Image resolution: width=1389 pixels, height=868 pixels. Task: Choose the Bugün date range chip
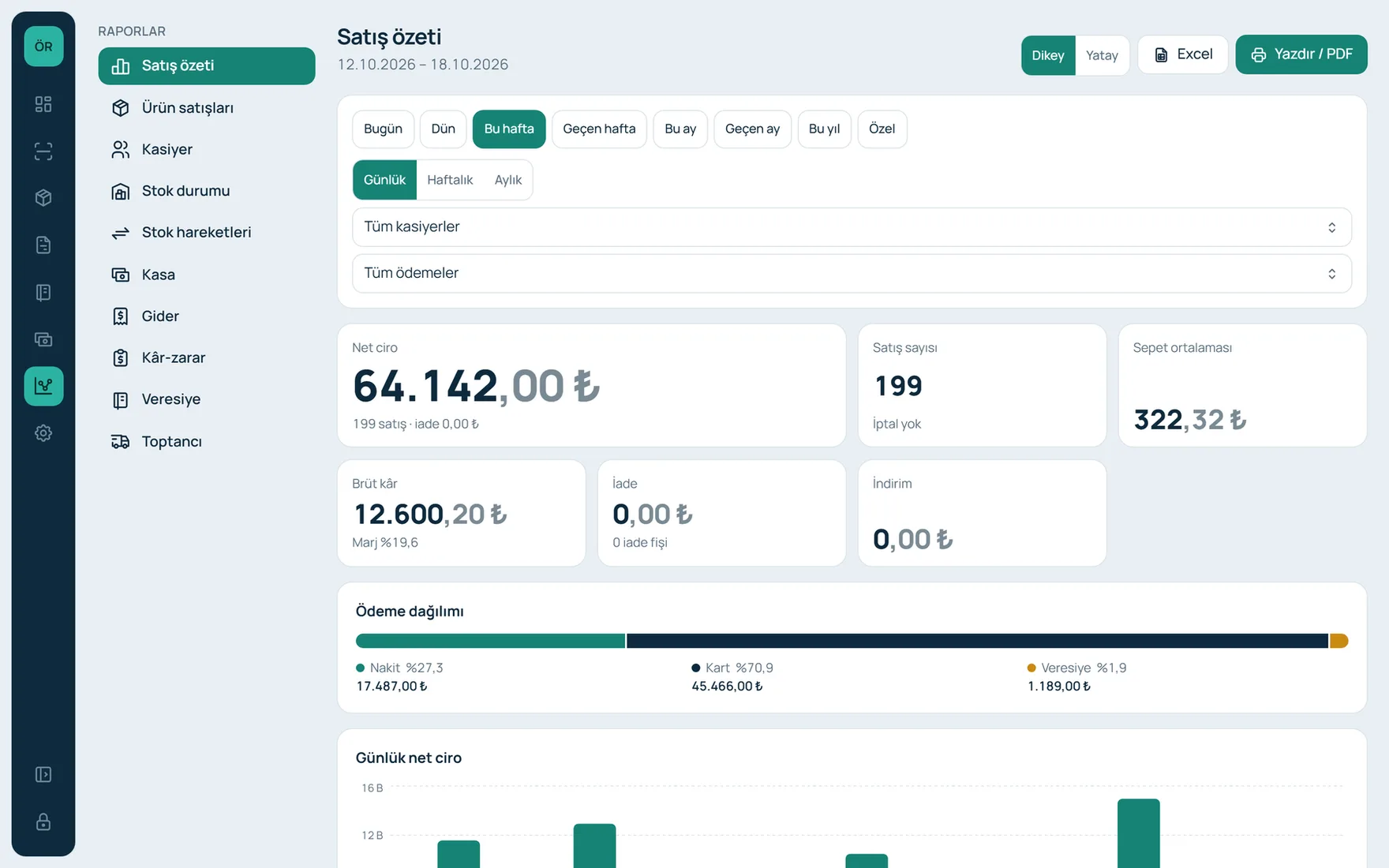pyautogui.click(x=383, y=129)
